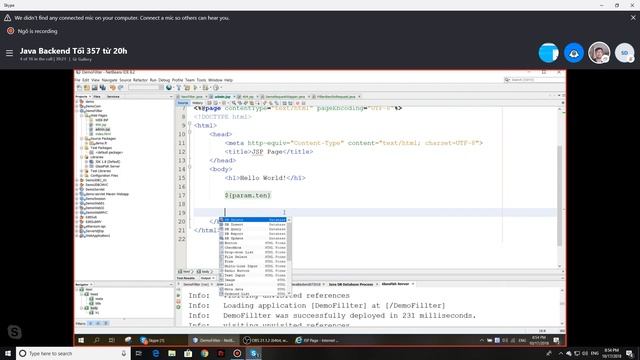
Task: Choose Drop-down List from the completion list
Action: click(253, 252)
